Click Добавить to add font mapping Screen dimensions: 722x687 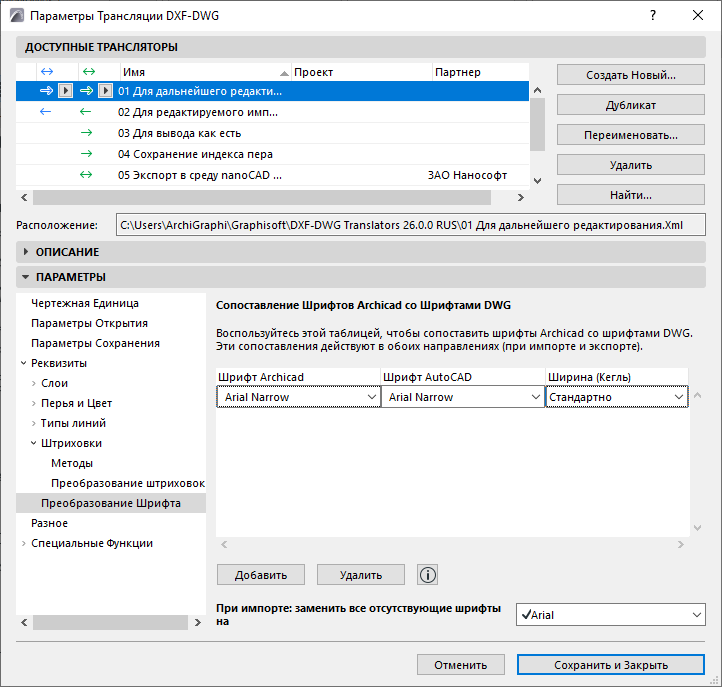tap(261, 575)
